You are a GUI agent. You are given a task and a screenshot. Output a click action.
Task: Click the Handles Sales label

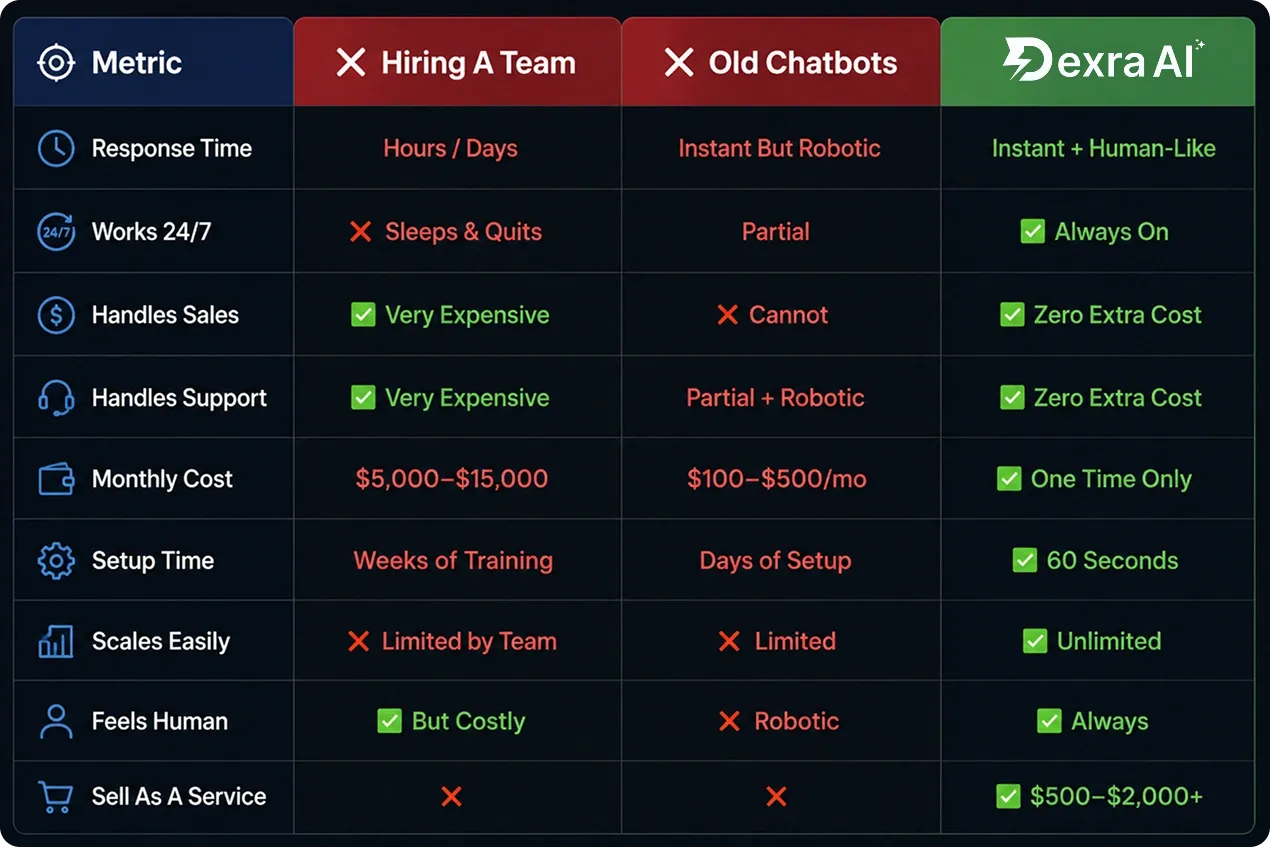[165, 315]
